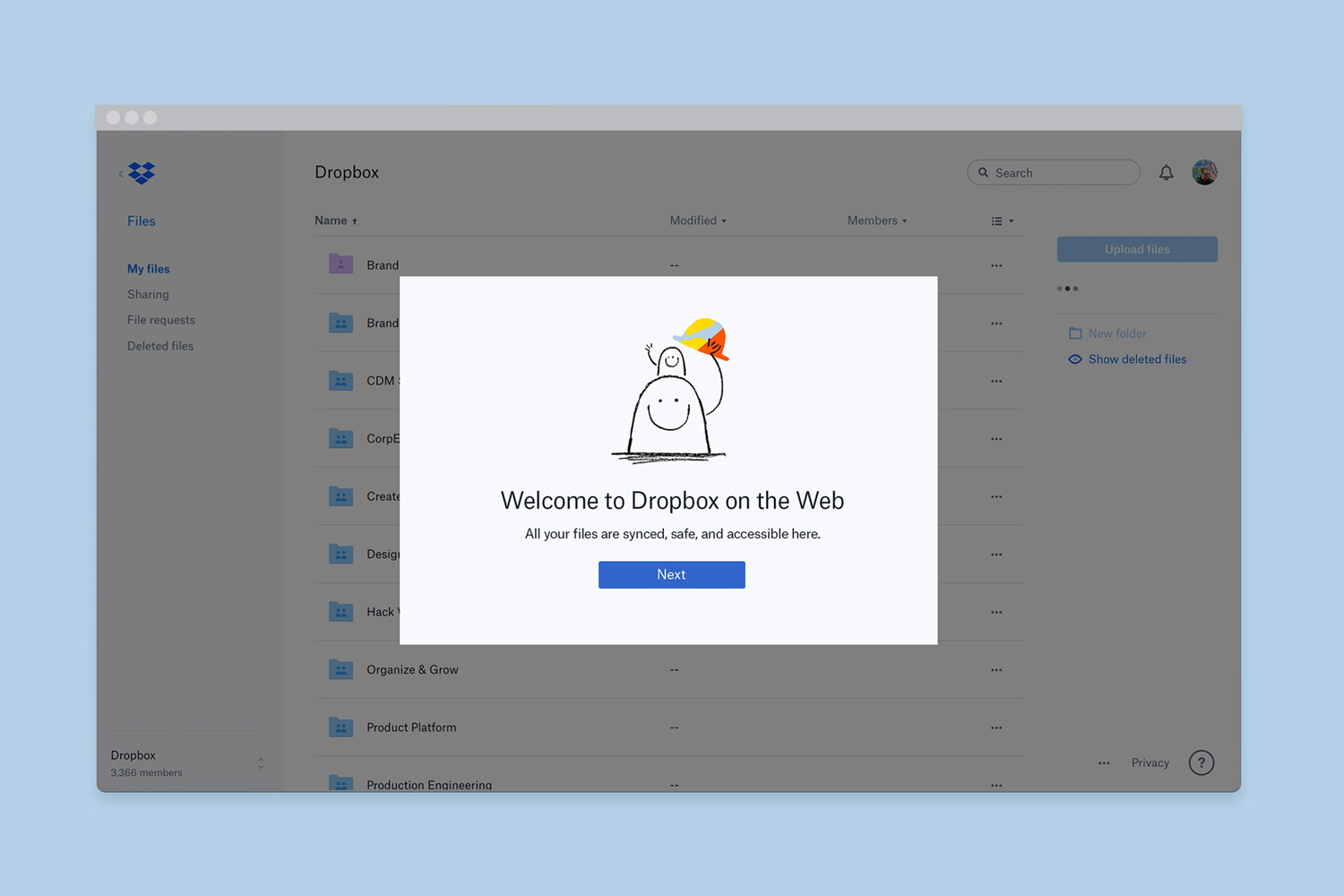Open the Product Platform folder icon
This screenshot has height=896, width=1344.
click(340, 727)
